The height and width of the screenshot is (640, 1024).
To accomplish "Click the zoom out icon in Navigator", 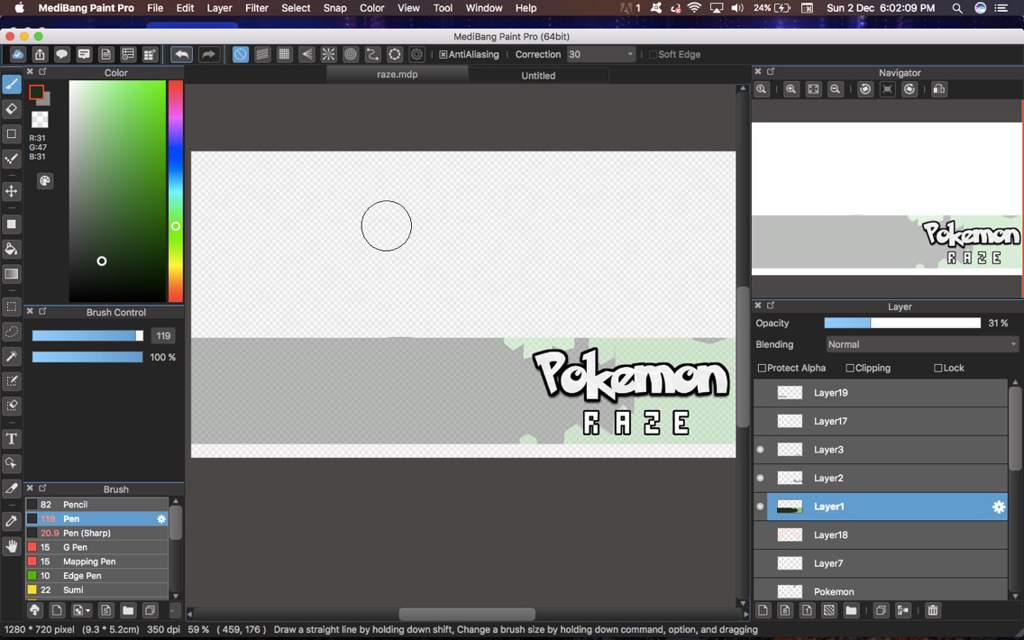I will click(835, 89).
